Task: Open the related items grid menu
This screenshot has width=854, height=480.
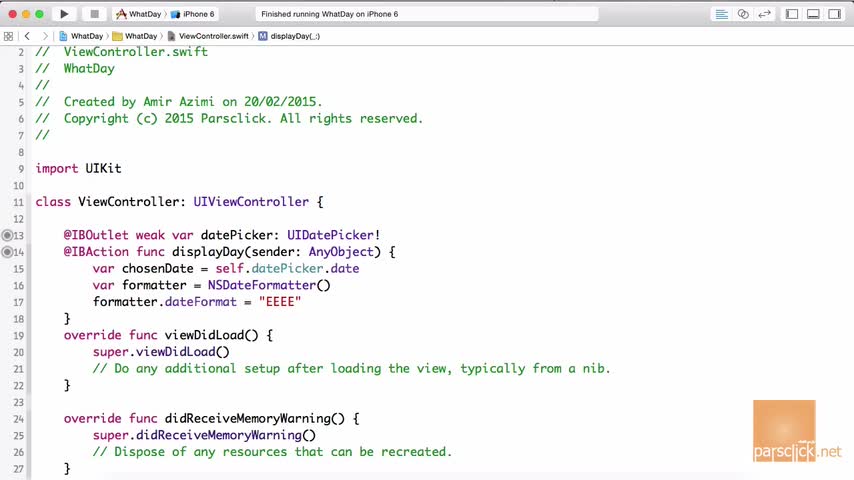Action: 8,37
